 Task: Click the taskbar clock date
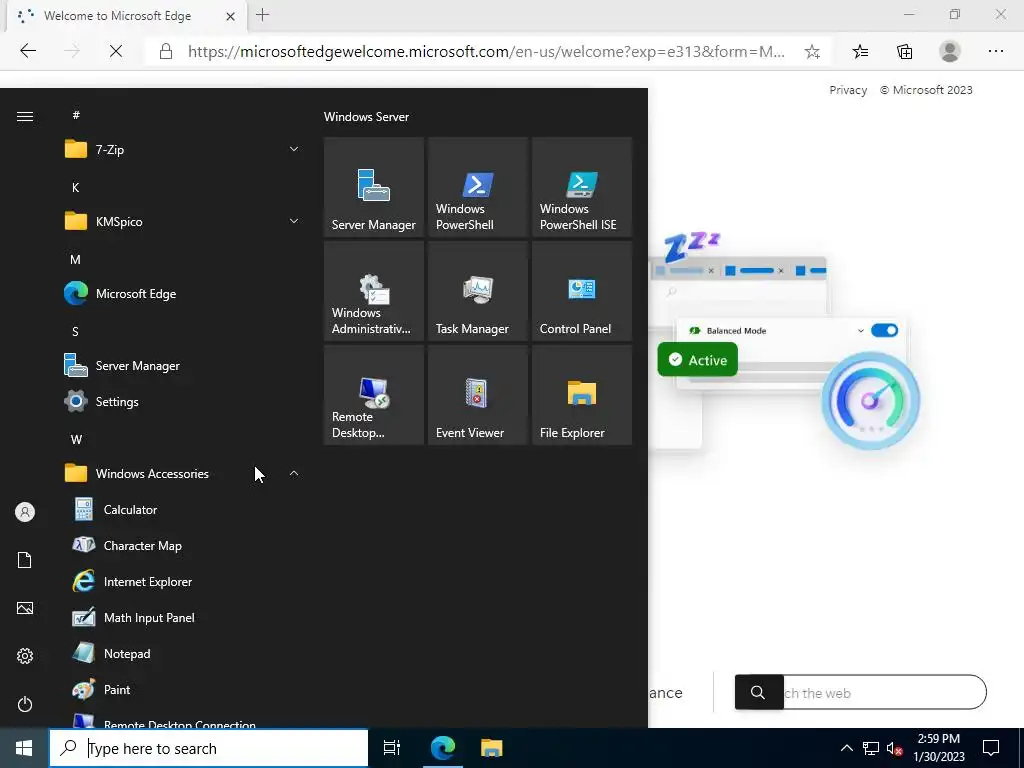[938, 748]
